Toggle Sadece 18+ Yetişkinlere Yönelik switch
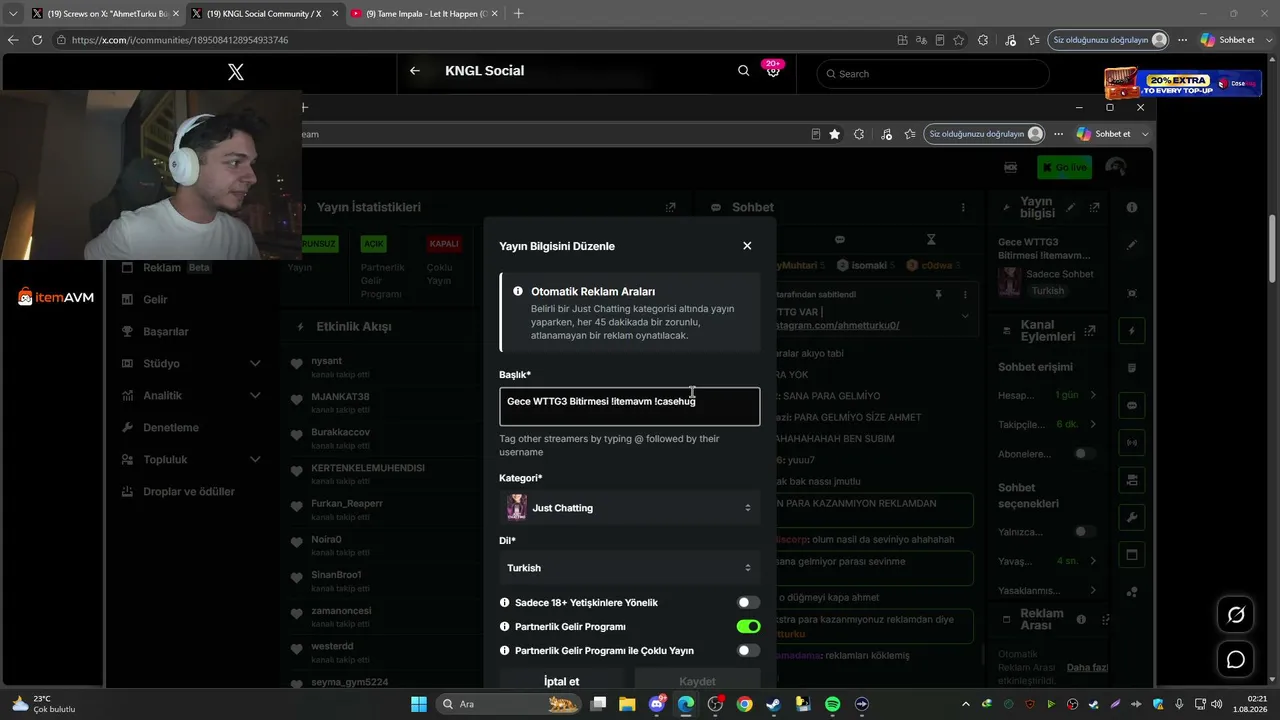1280x720 pixels. point(748,602)
